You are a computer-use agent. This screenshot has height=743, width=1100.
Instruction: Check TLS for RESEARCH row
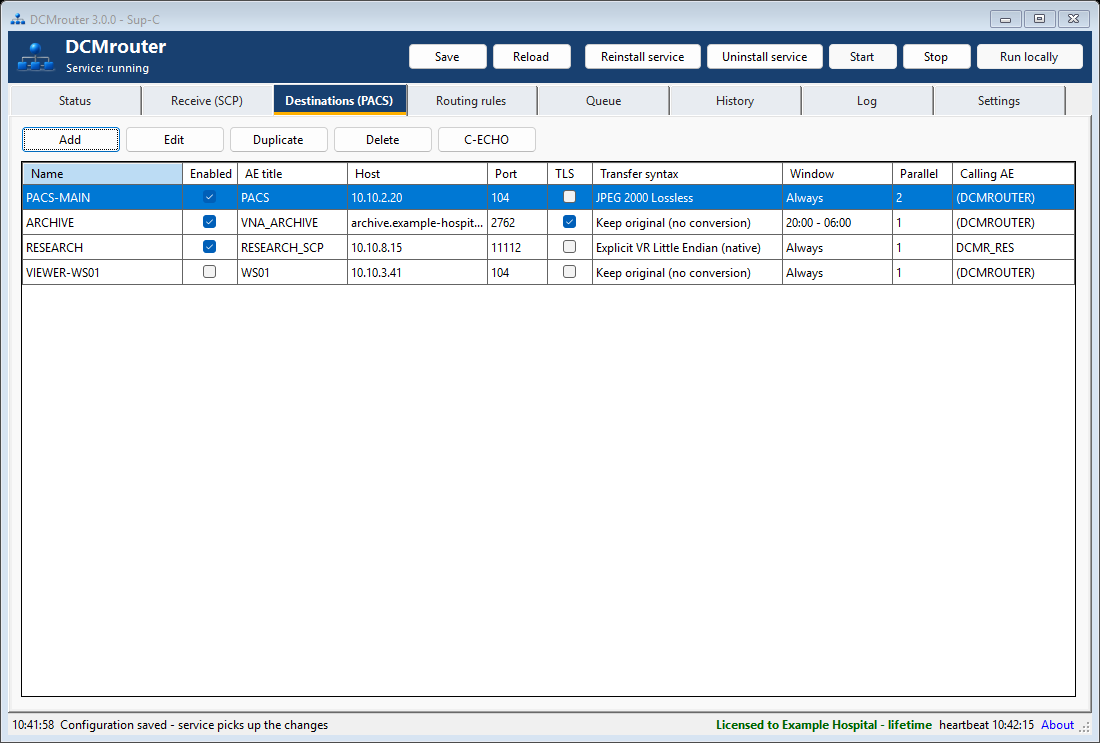[569, 247]
